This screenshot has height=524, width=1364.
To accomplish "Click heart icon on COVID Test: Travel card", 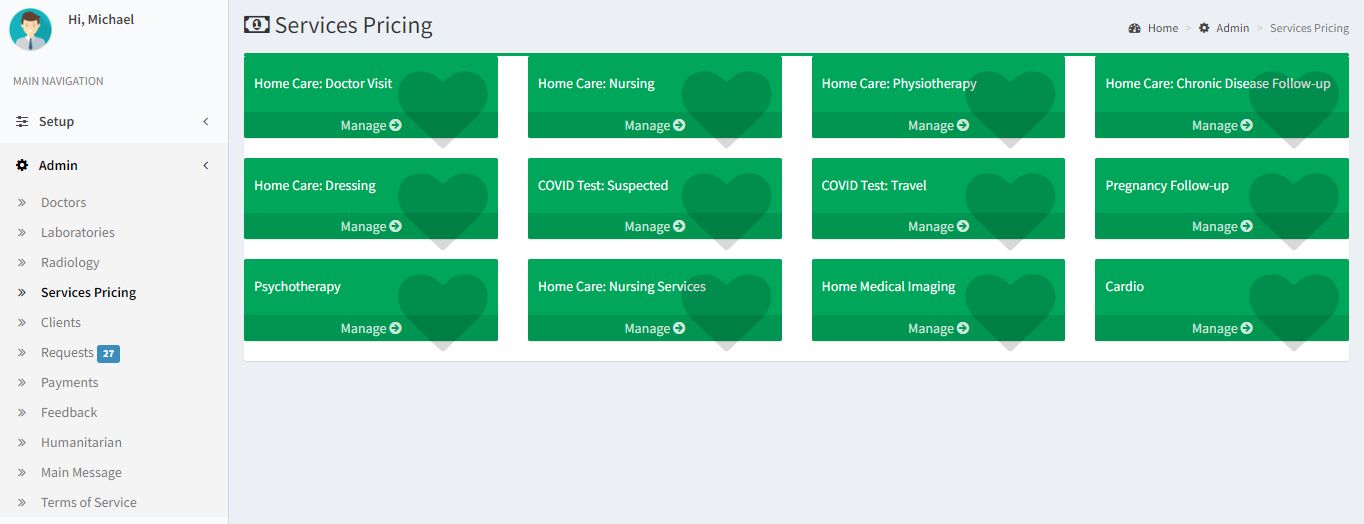I will click(1010, 210).
